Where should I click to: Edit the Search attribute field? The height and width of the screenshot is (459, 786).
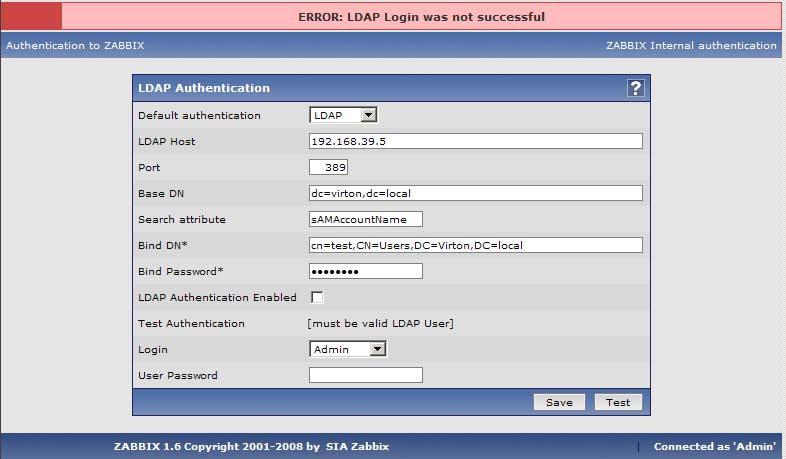click(365, 219)
